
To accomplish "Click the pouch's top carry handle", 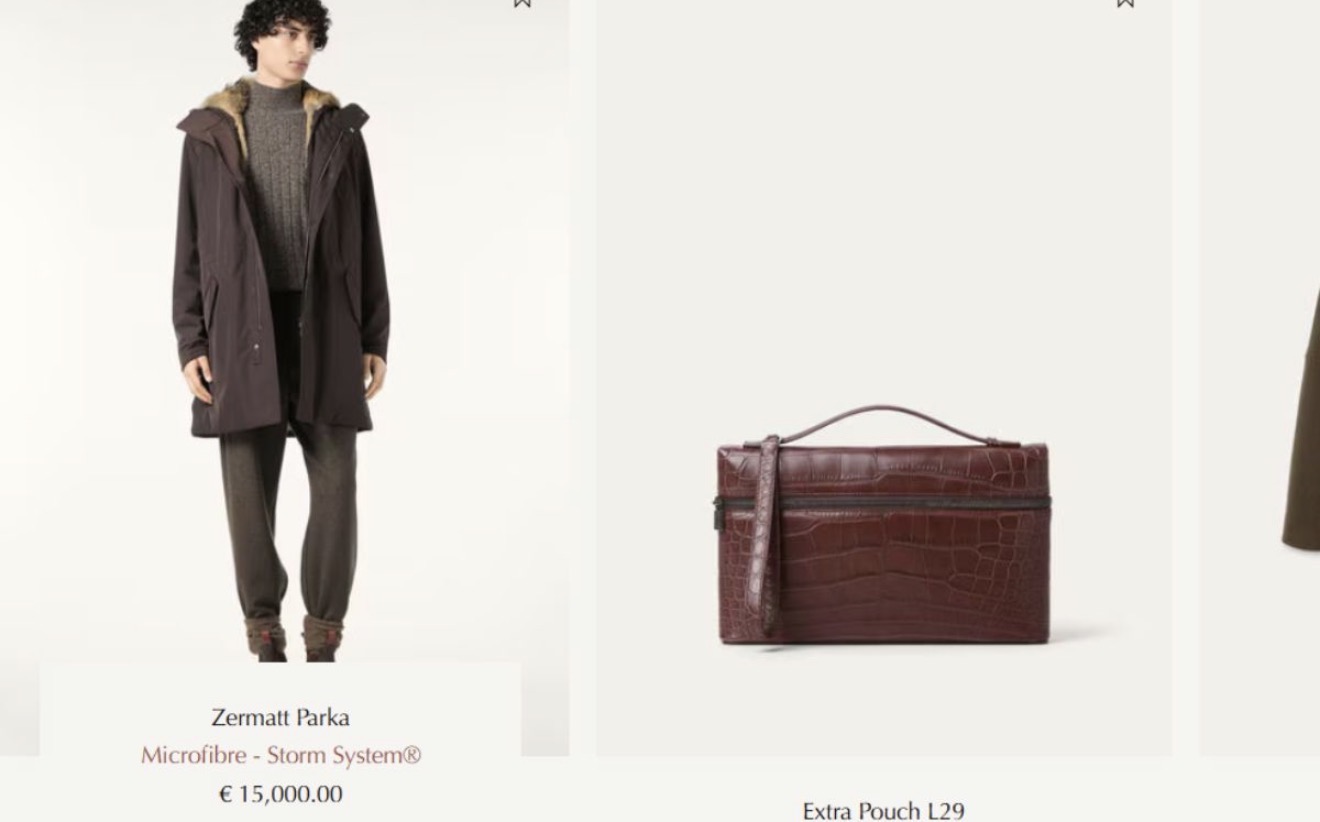I will (880, 420).
